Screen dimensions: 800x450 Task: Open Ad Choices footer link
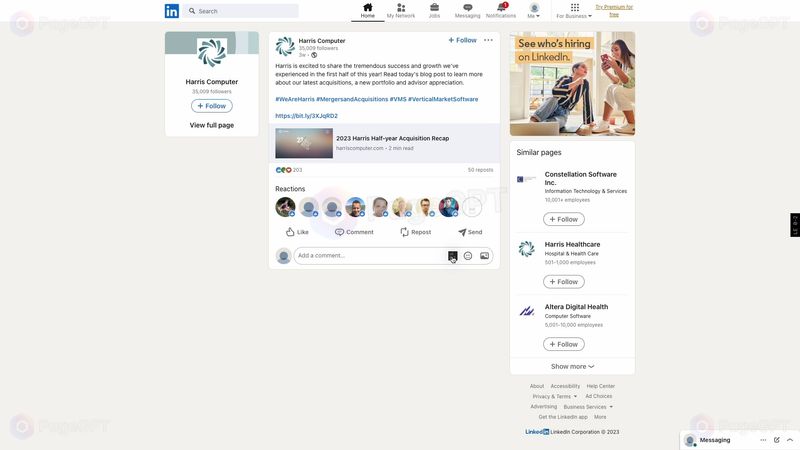[598, 396]
